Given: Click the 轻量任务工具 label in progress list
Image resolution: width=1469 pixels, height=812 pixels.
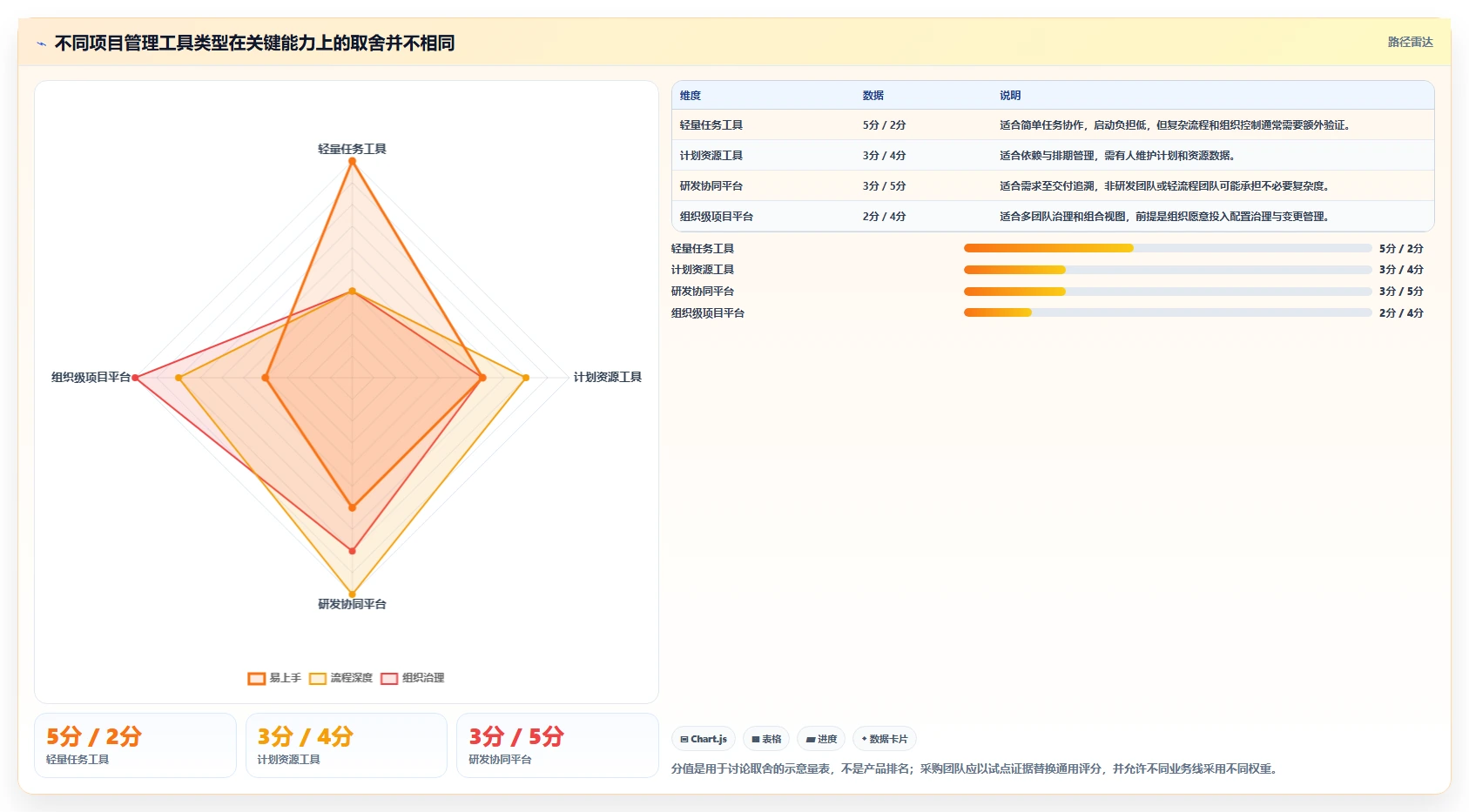Looking at the screenshot, I should [x=703, y=249].
